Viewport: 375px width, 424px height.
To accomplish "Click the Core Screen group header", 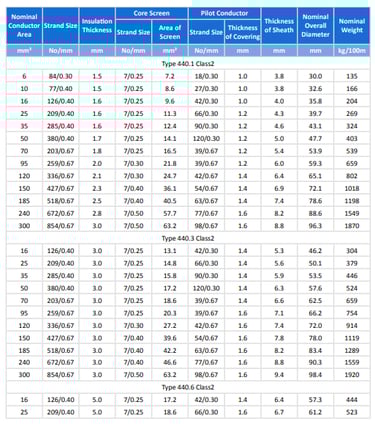I will coord(152,13).
